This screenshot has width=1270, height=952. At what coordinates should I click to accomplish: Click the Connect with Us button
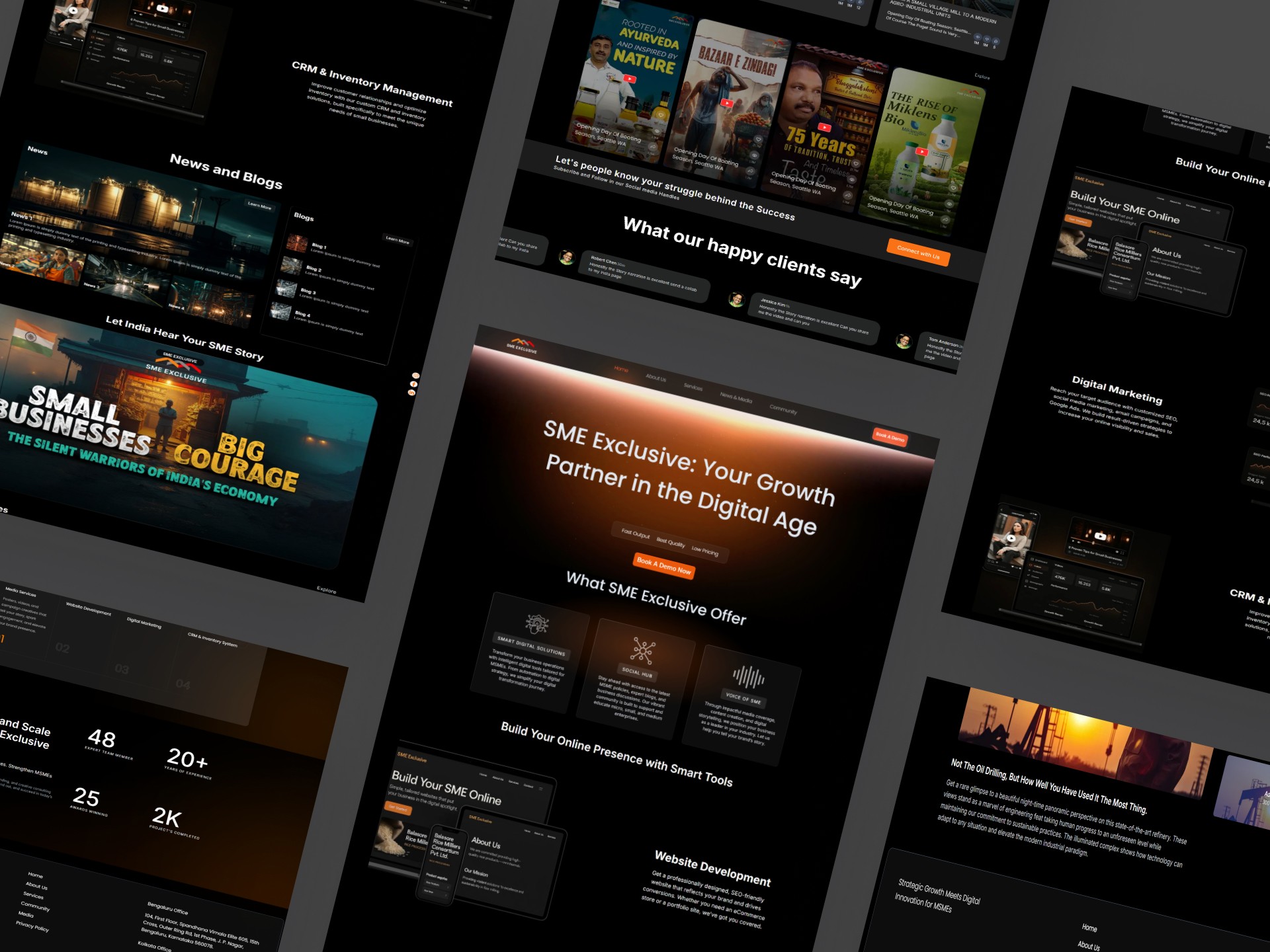tap(918, 252)
